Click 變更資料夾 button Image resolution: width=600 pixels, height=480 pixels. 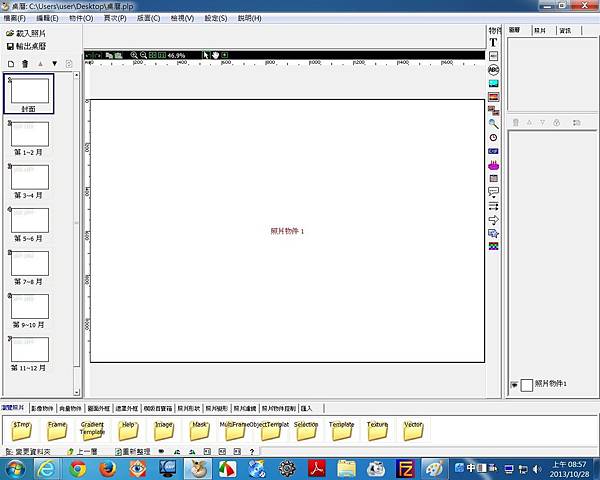pyautogui.click(x=28, y=452)
